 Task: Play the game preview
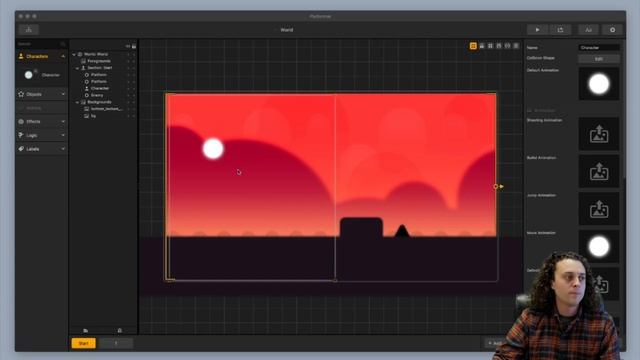click(537, 30)
